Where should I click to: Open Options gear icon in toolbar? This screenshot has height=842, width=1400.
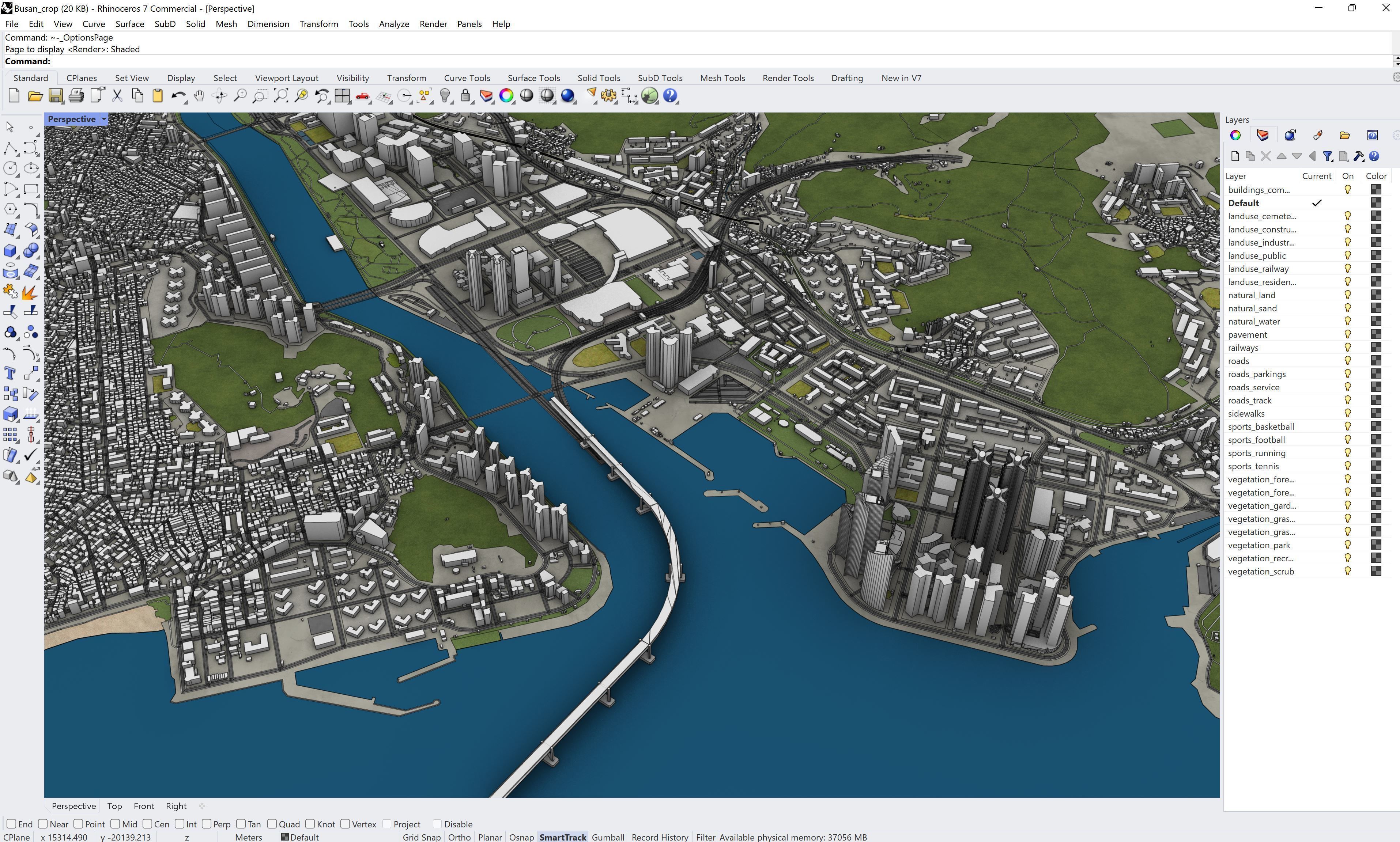click(x=608, y=96)
